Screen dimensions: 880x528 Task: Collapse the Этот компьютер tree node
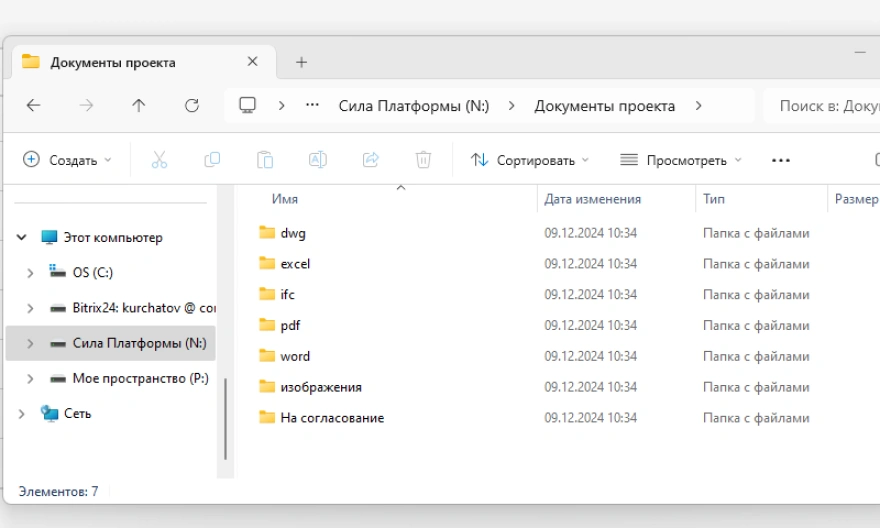(x=21, y=237)
